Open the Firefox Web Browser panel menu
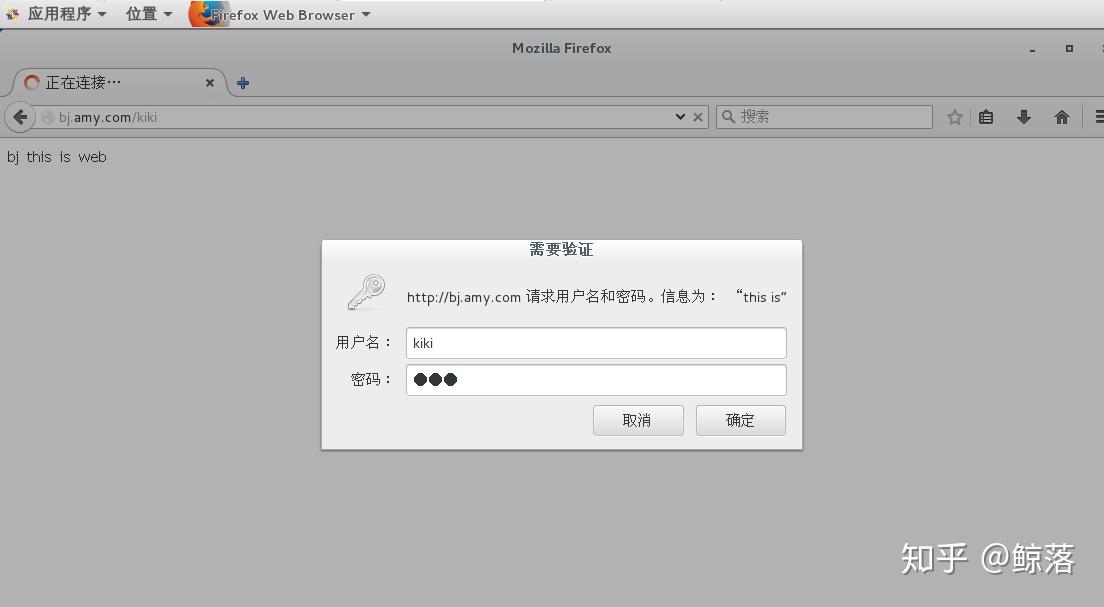The height and width of the screenshot is (607, 1104). 281,14
